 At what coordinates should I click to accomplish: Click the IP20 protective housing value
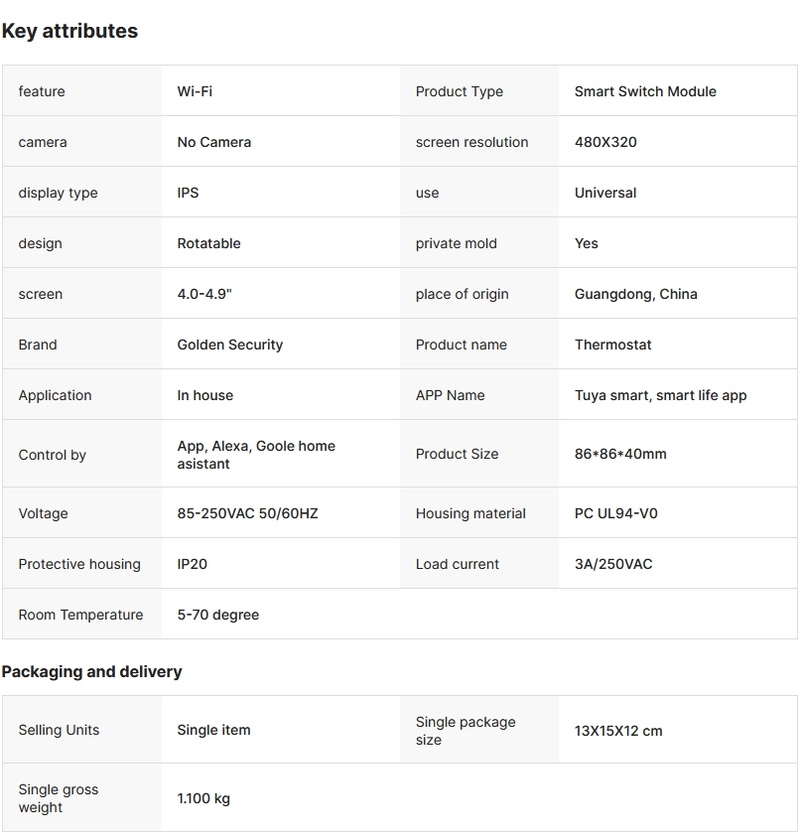(192, 564)
